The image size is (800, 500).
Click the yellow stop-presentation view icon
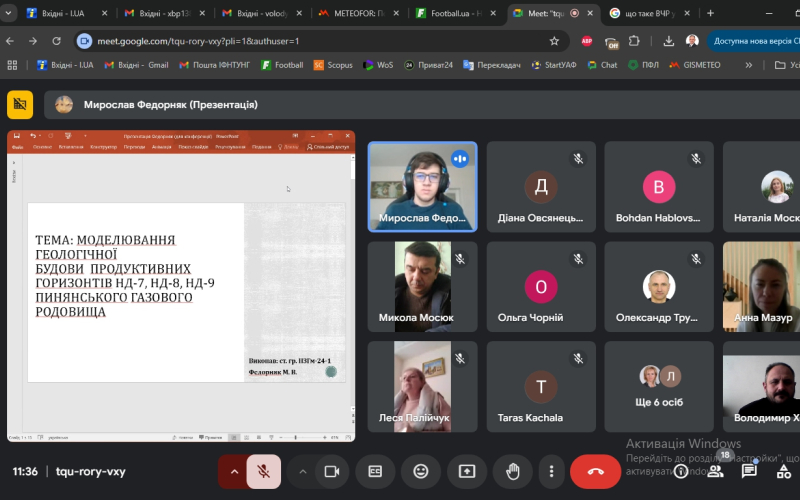click(20, 105)
